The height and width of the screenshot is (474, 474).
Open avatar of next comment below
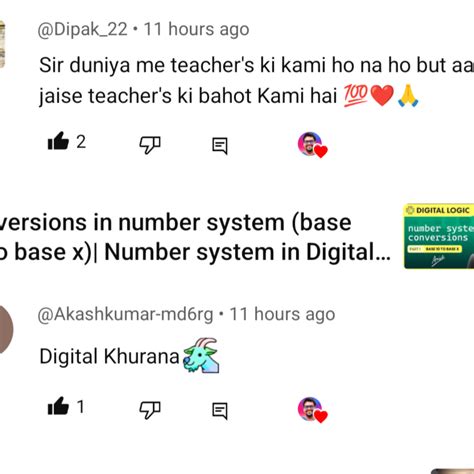tap(453, 471)
